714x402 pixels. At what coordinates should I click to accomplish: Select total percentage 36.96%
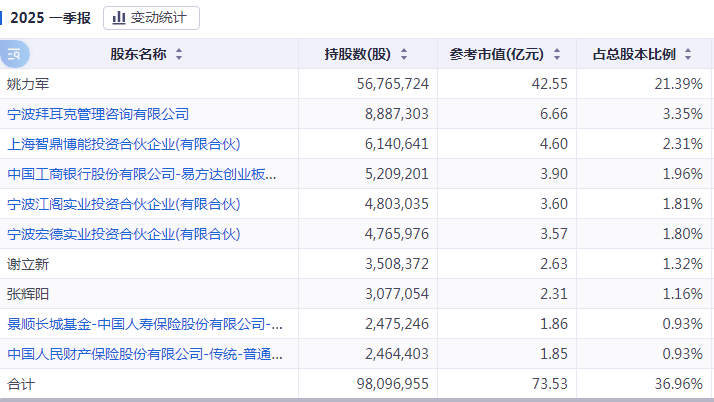click(678, 384)
